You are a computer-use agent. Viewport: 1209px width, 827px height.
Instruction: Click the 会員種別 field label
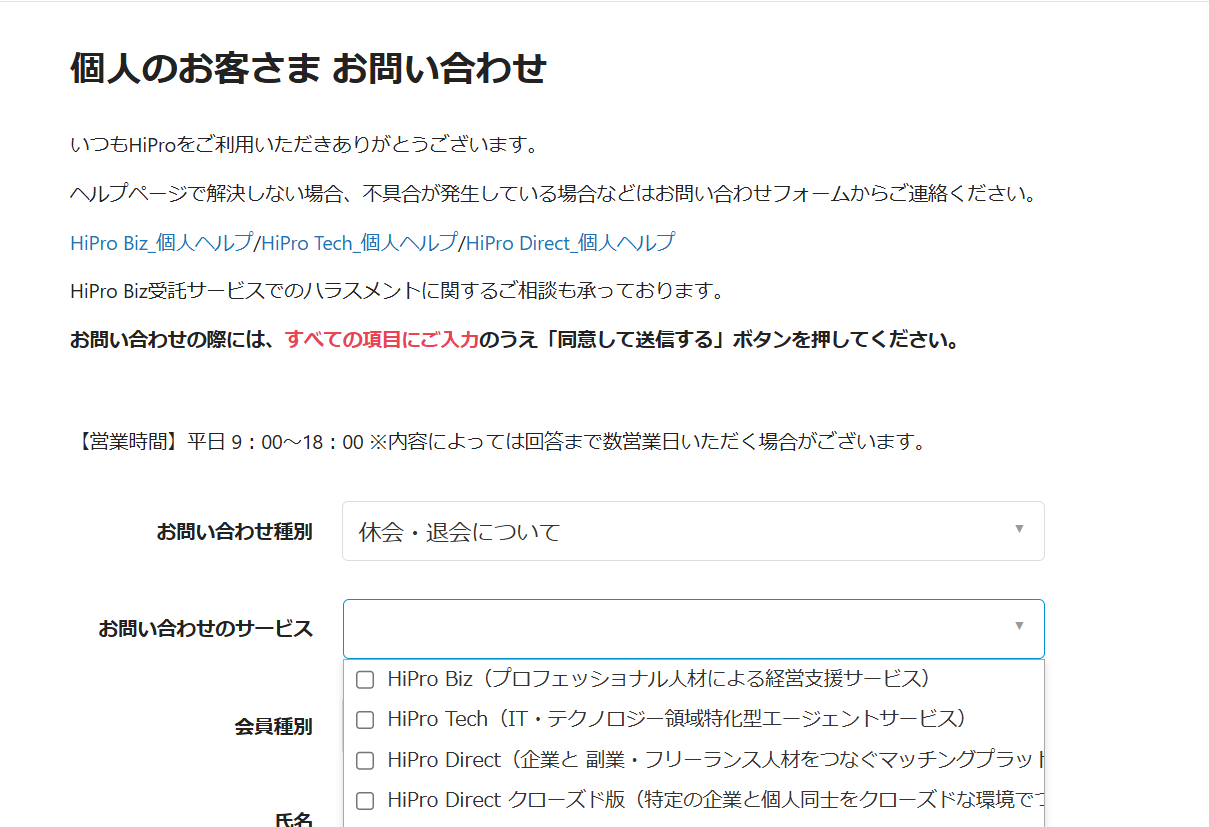coord(273,726)
